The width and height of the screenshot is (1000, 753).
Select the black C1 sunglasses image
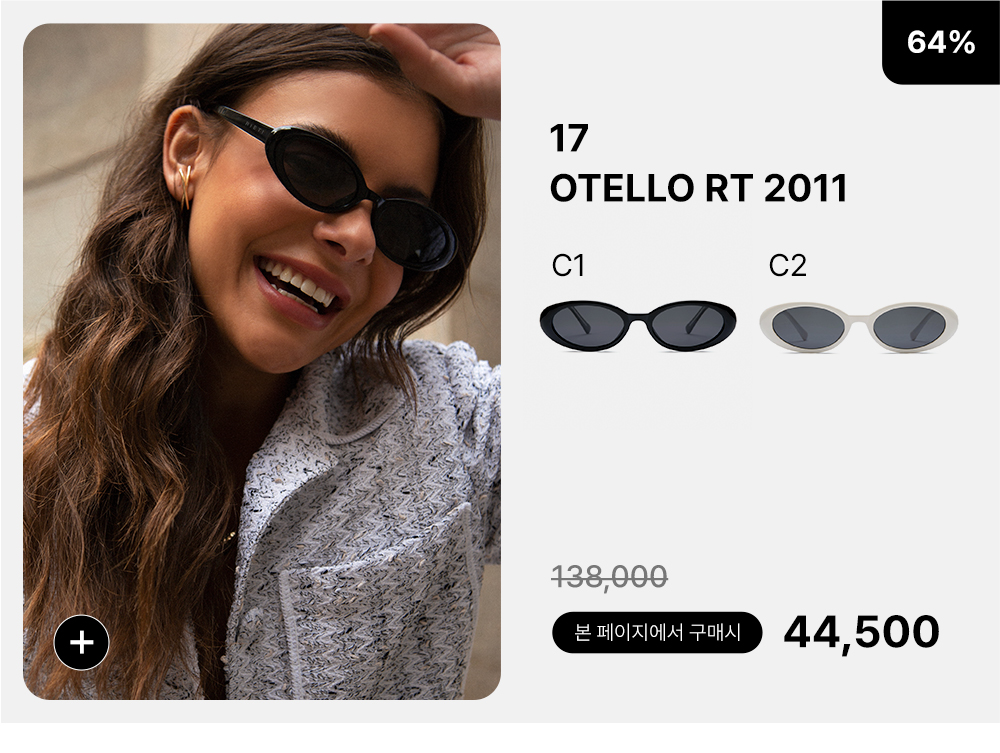pos(638,325)
